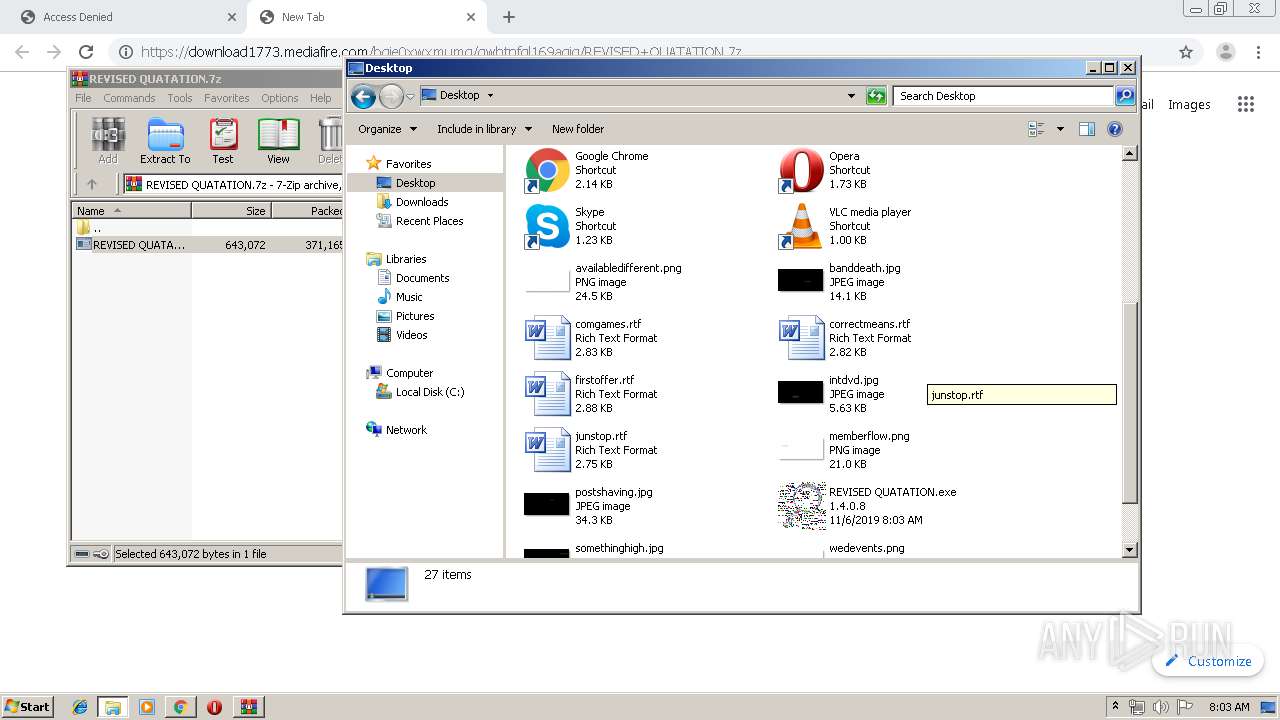The image size is (1280, 720).
Task: Open Videos library
Action: 411,335
